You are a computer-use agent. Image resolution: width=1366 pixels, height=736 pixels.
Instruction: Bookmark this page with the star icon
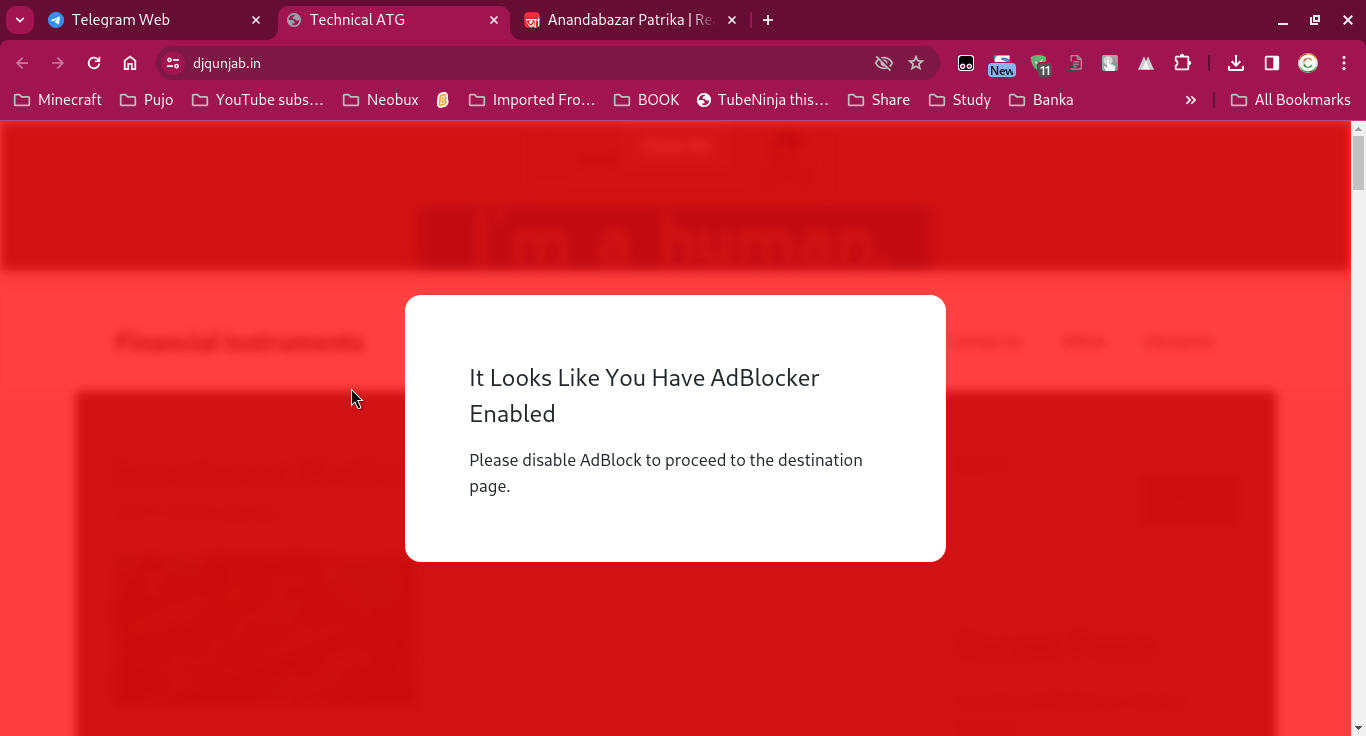(916, 63)
